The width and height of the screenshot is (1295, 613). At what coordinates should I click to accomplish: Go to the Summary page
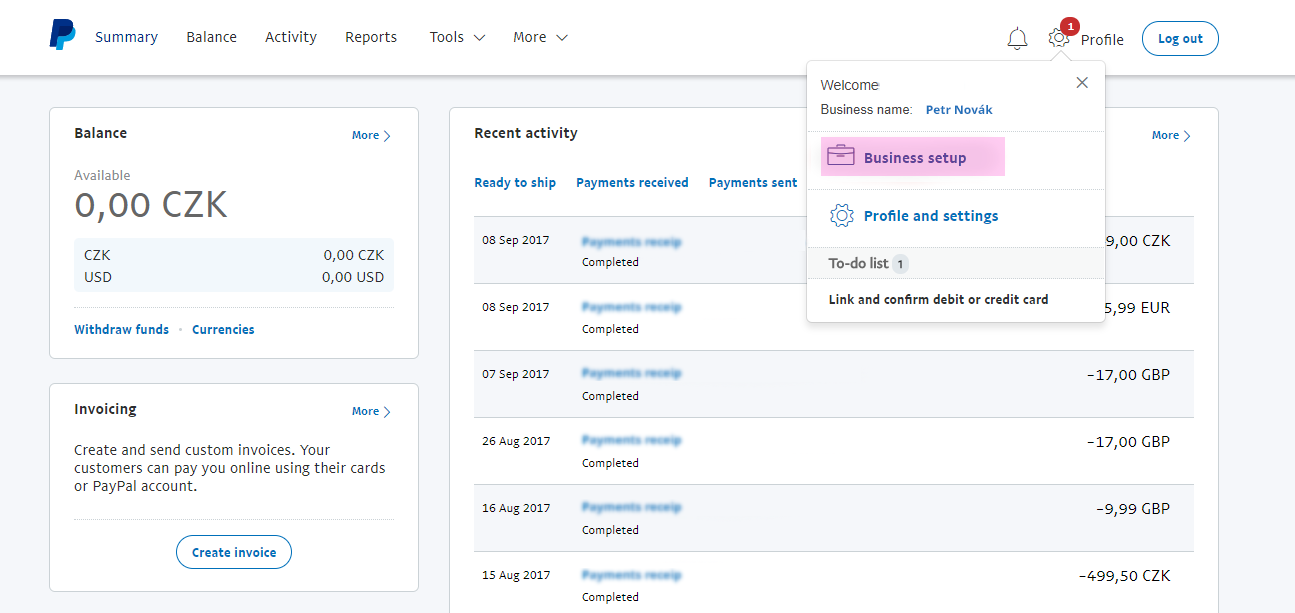coord(126,37)
